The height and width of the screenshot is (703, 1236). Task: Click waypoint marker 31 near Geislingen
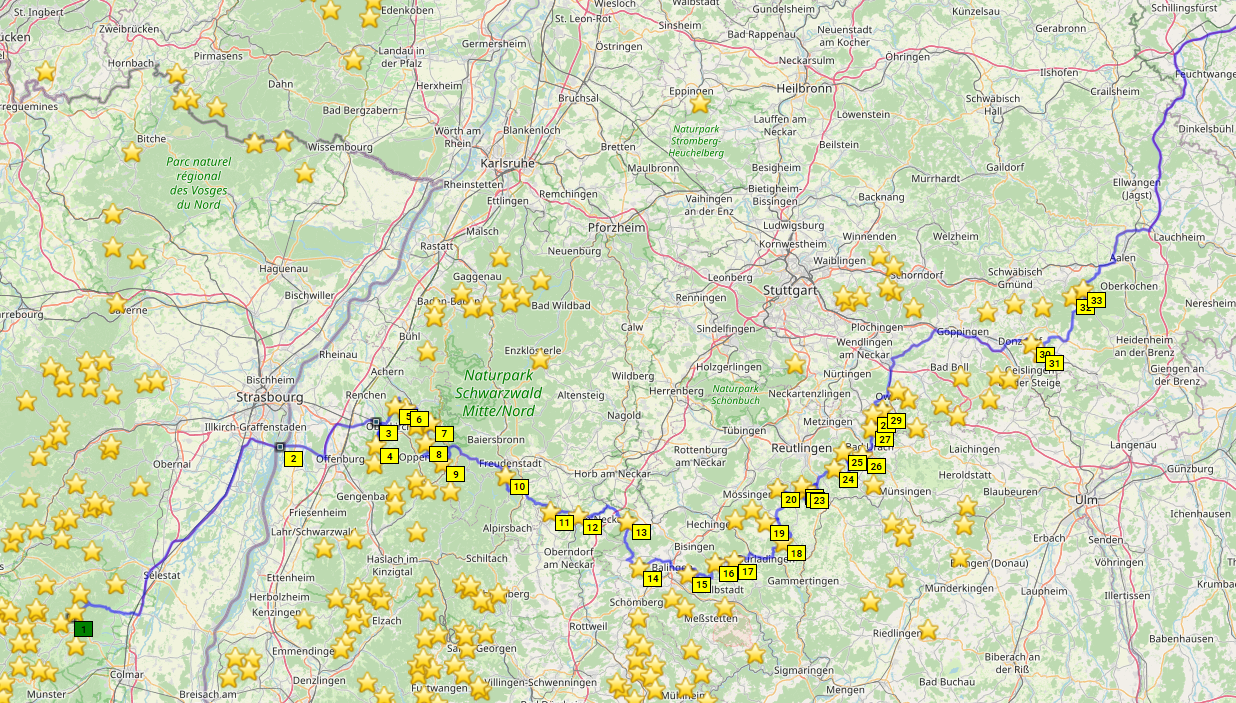[x=1054, y=363]
